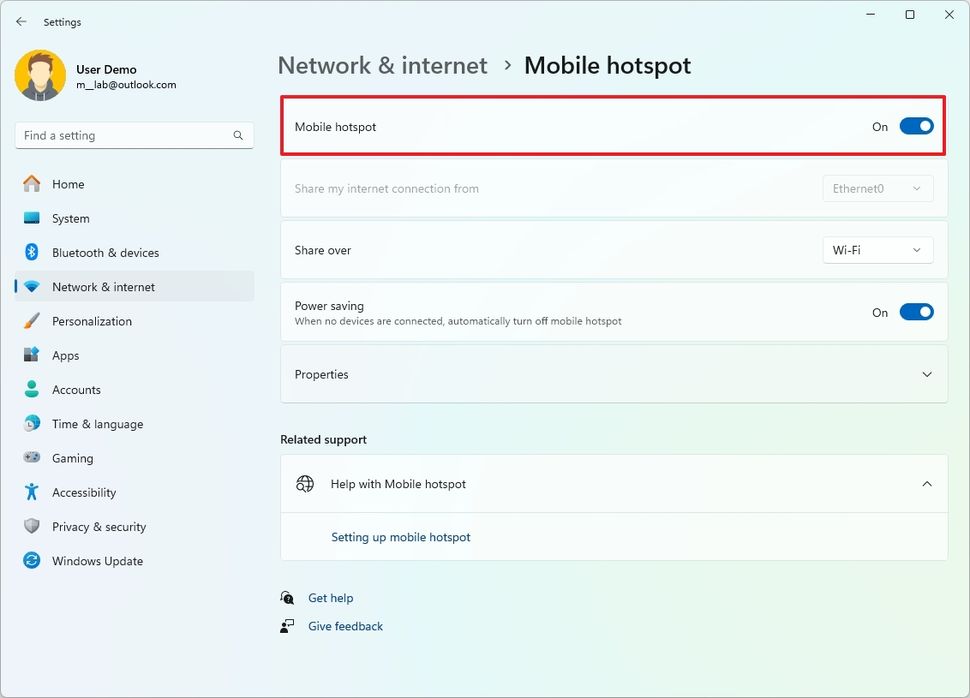Open the Share over Wi-Fi dropdown

point(877,250)
